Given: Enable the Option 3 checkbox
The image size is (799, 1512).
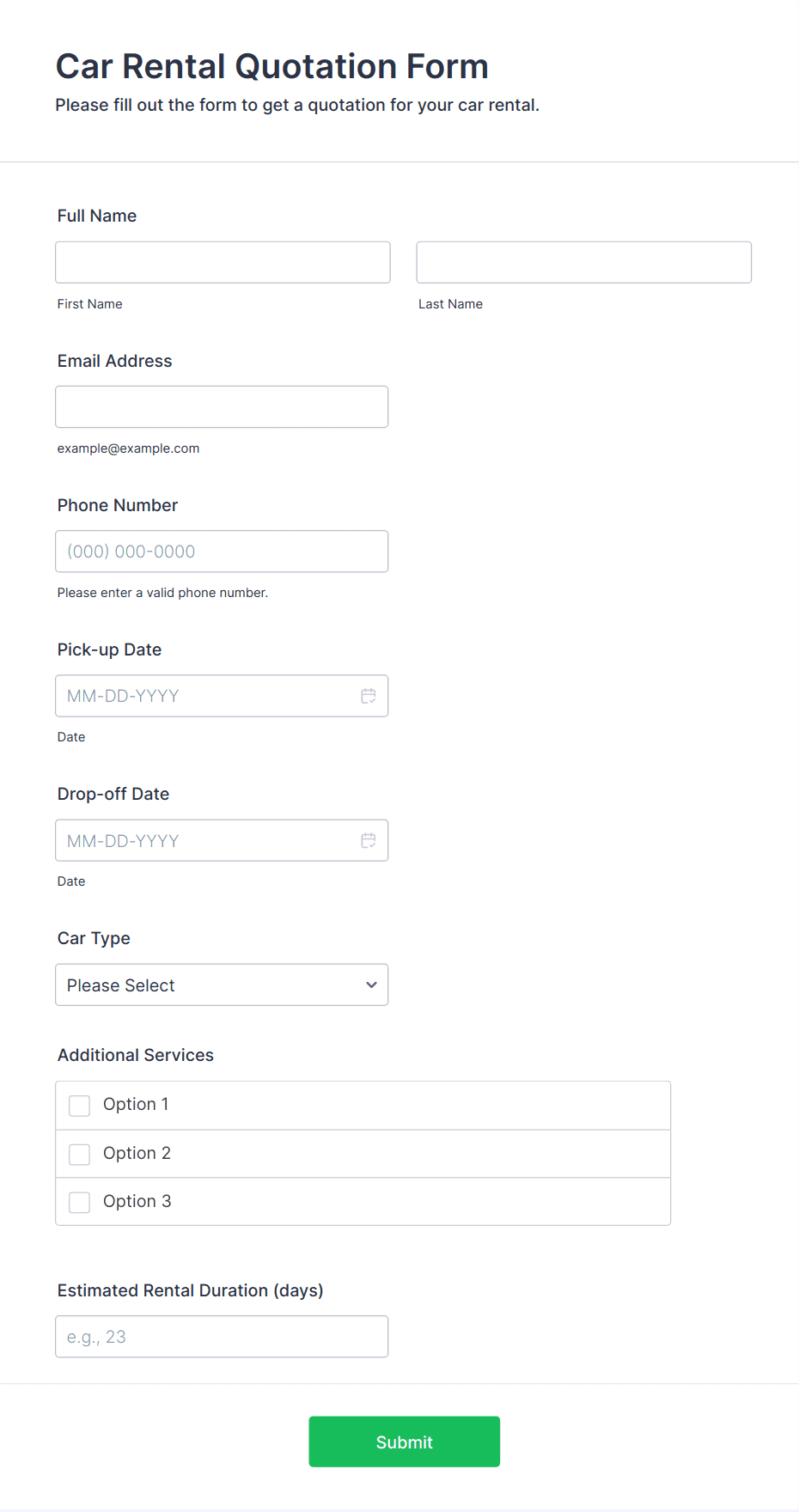Looking at the screenshot, I should (80, 1202).
